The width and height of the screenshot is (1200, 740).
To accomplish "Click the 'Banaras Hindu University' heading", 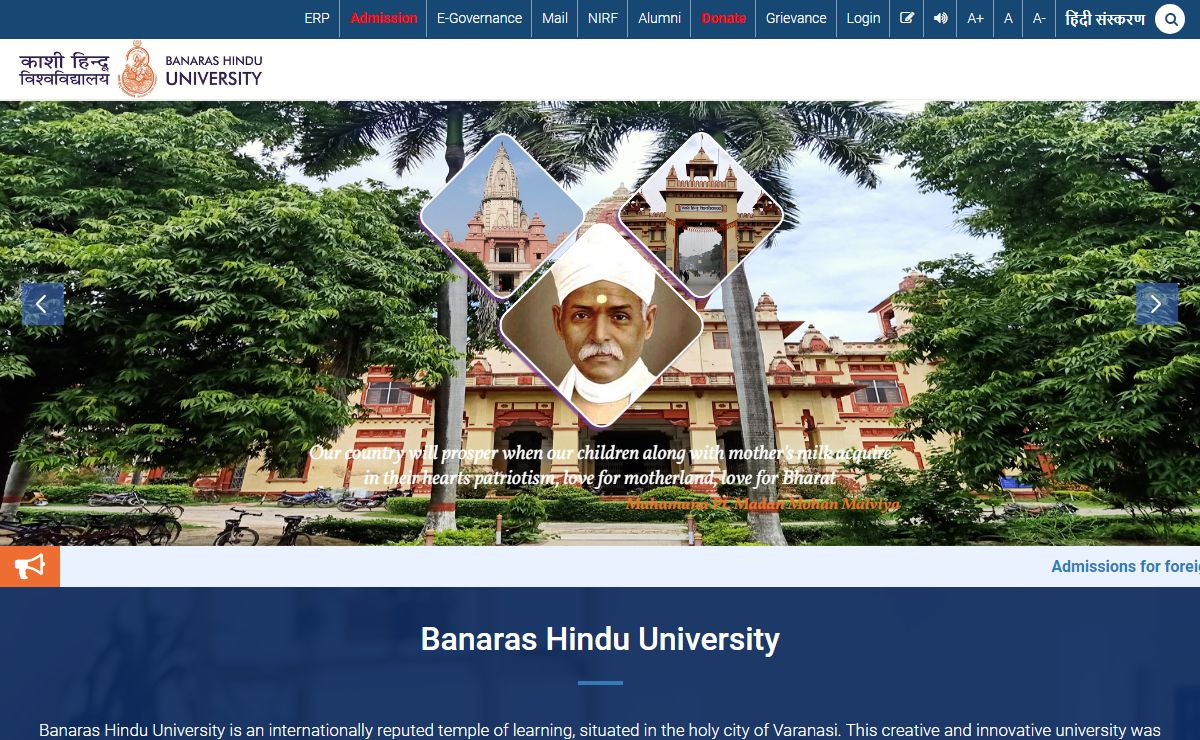I will [x=600, y=639].
